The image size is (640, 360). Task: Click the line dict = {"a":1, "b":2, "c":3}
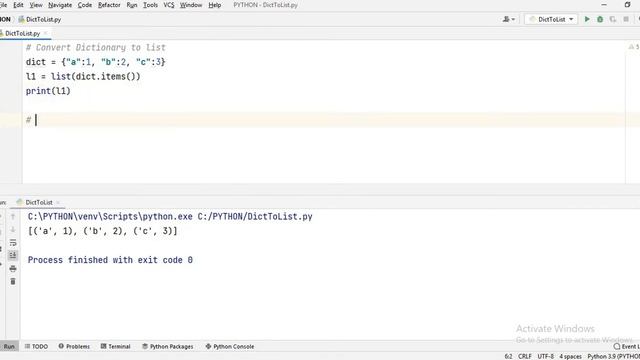click(96, 62)
